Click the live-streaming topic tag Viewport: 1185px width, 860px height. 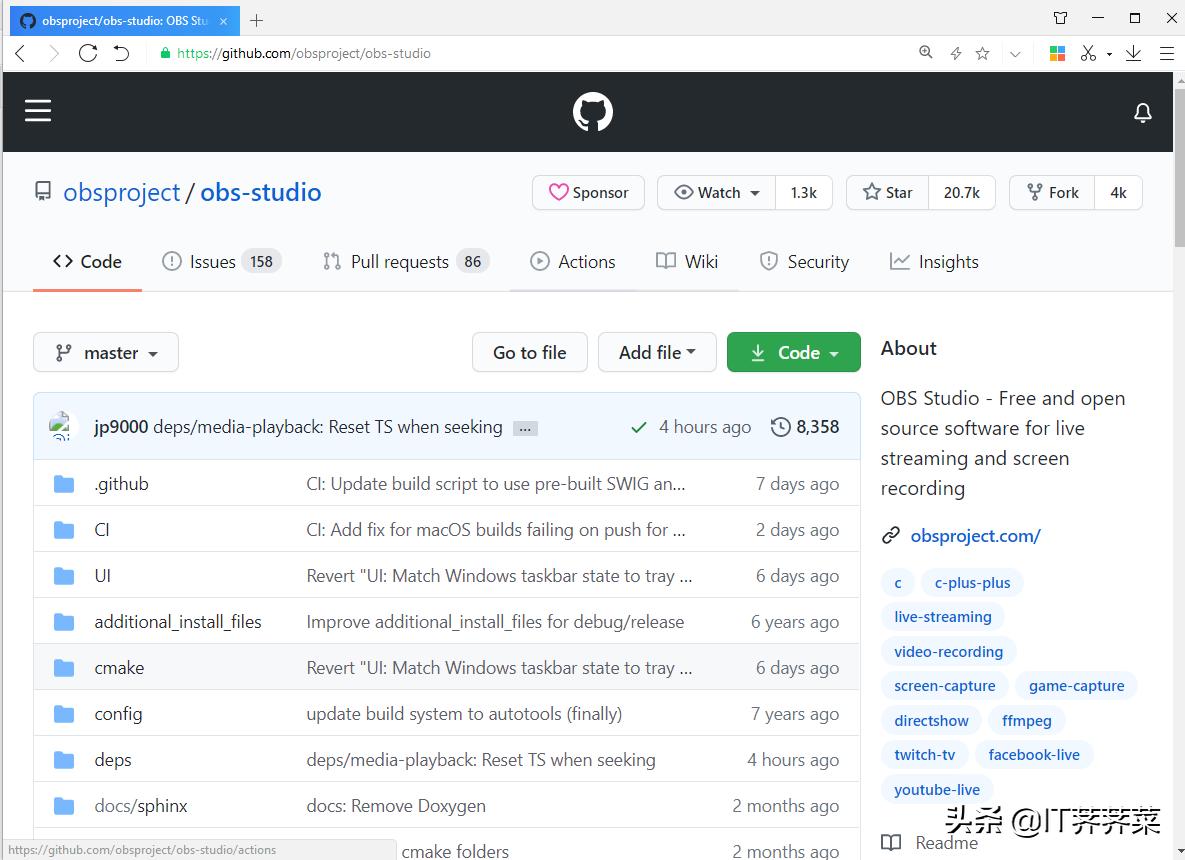point(942,616)
